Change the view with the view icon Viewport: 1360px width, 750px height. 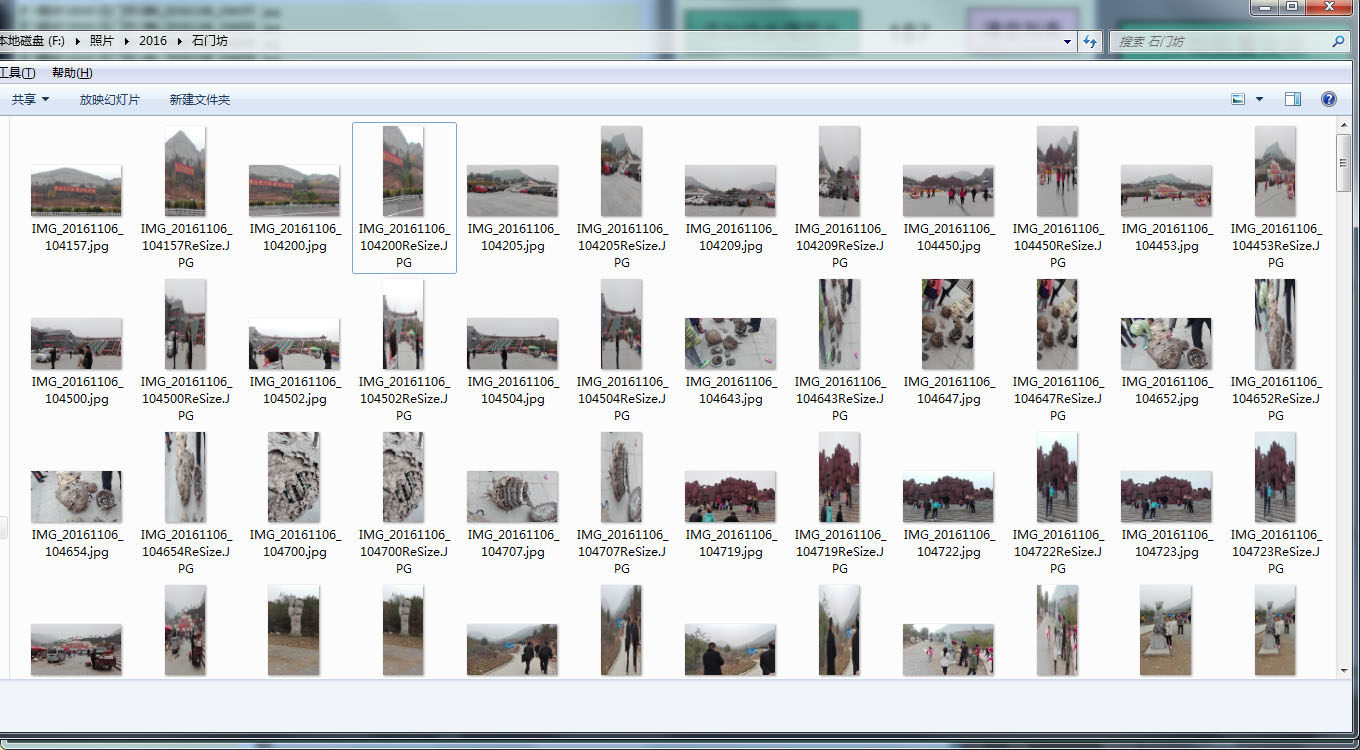coord(1238,99)
